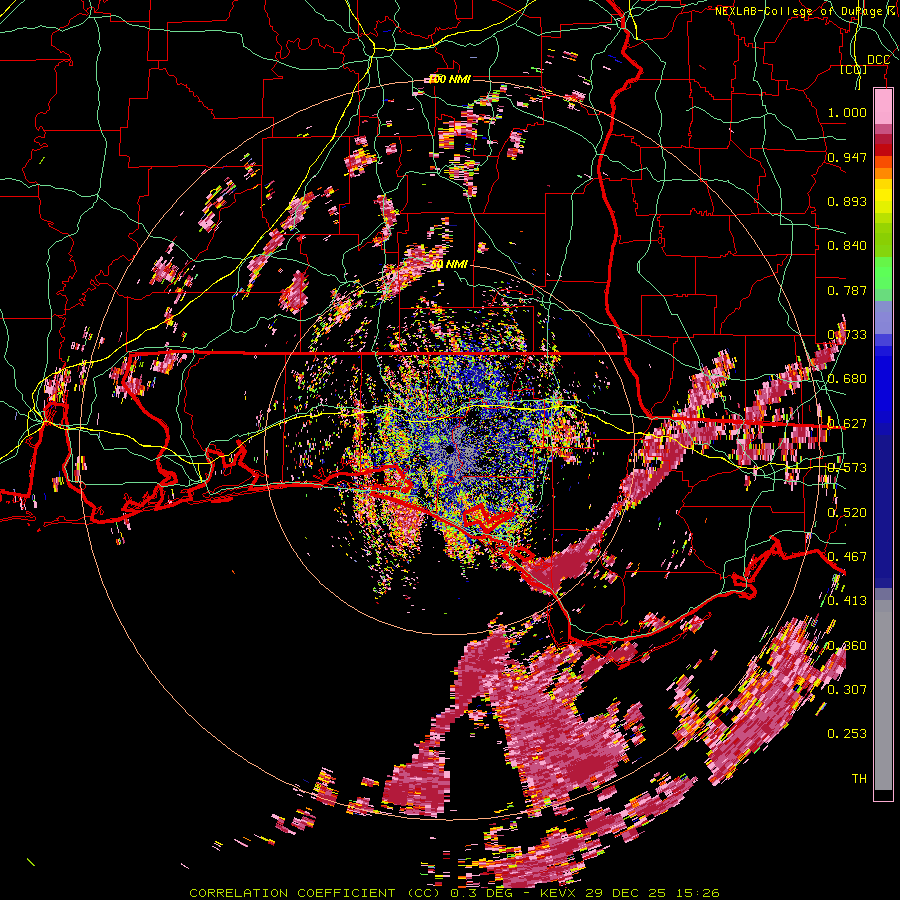Click the TH threshold label
900x900 pixels.
click(859, 778)
